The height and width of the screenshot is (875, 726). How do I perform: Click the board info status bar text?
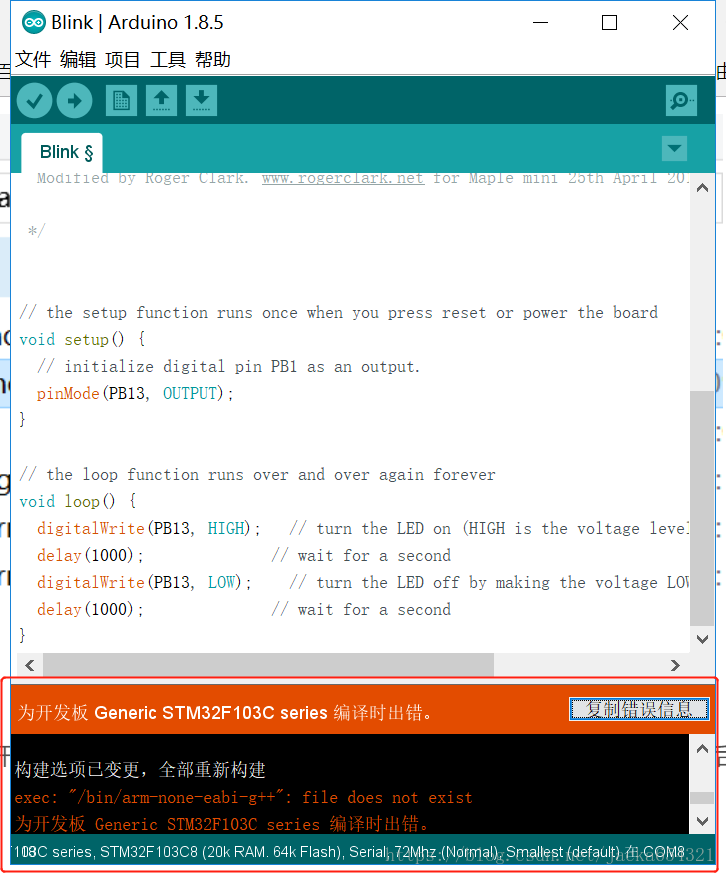point(349,852)
